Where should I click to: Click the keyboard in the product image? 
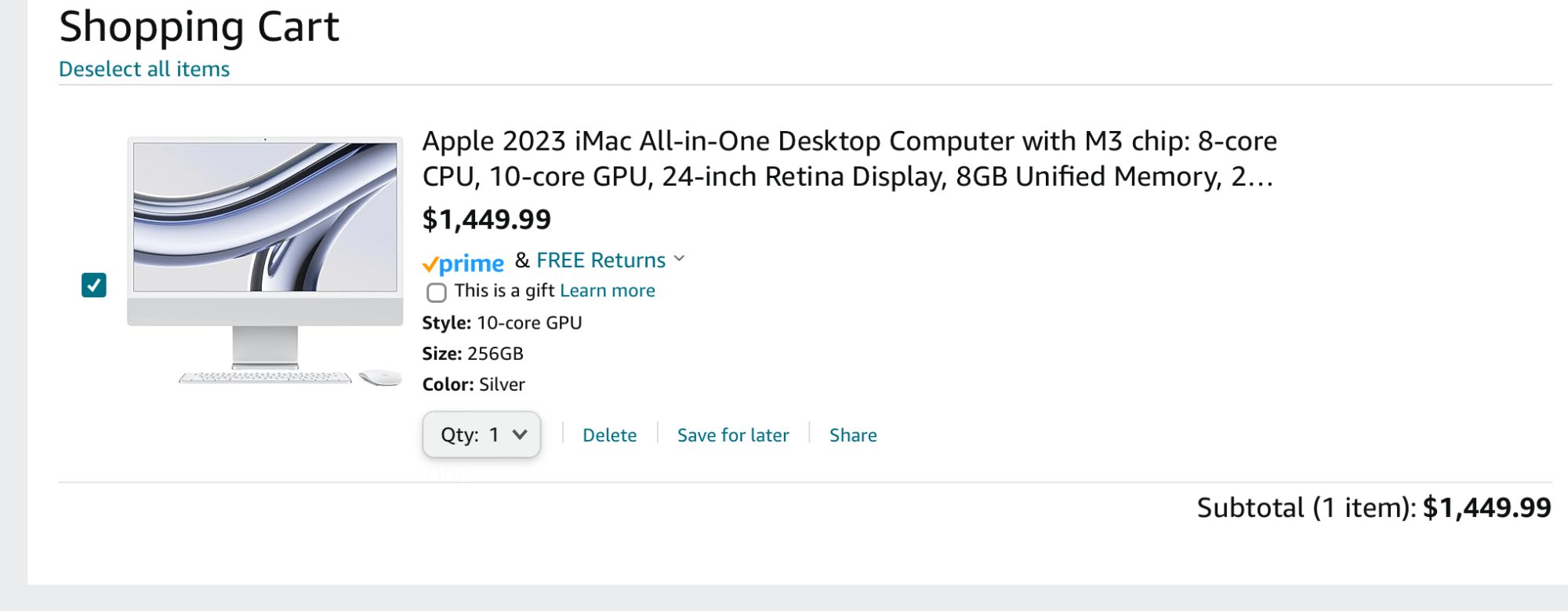point(265,378)
